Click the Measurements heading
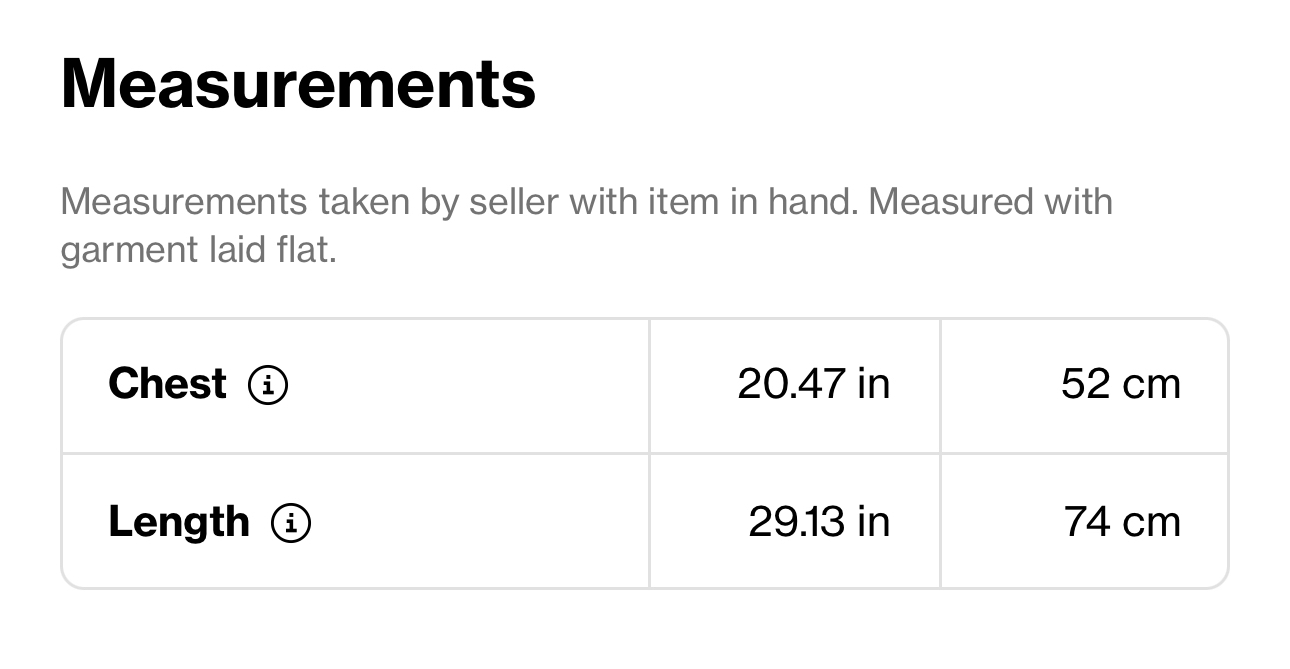Image resolution: width=1290 pixels, height=669 pixels. [298, 83]
